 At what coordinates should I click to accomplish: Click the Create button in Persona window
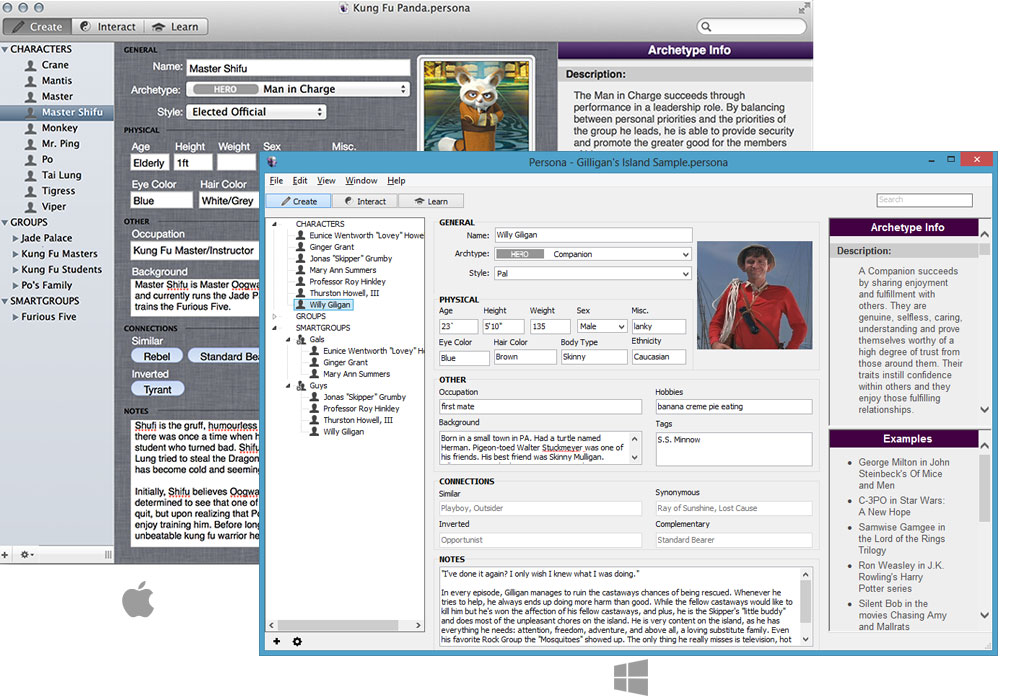coord(299,201)
